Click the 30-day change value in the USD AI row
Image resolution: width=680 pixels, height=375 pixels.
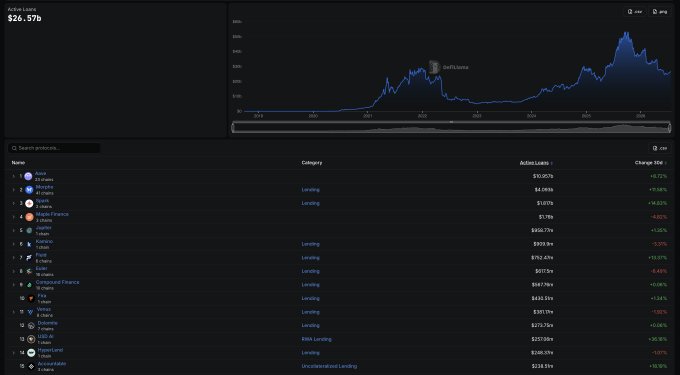[658, 339]
